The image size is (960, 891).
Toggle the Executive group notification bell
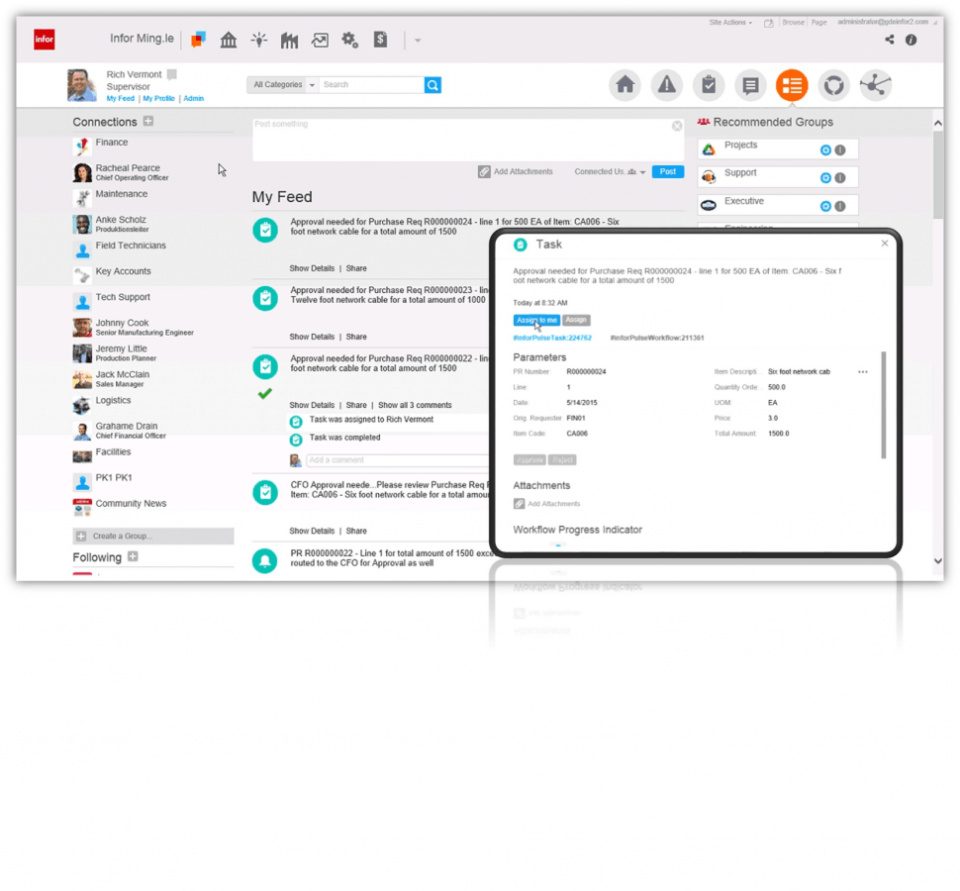(x=826, y=205)
